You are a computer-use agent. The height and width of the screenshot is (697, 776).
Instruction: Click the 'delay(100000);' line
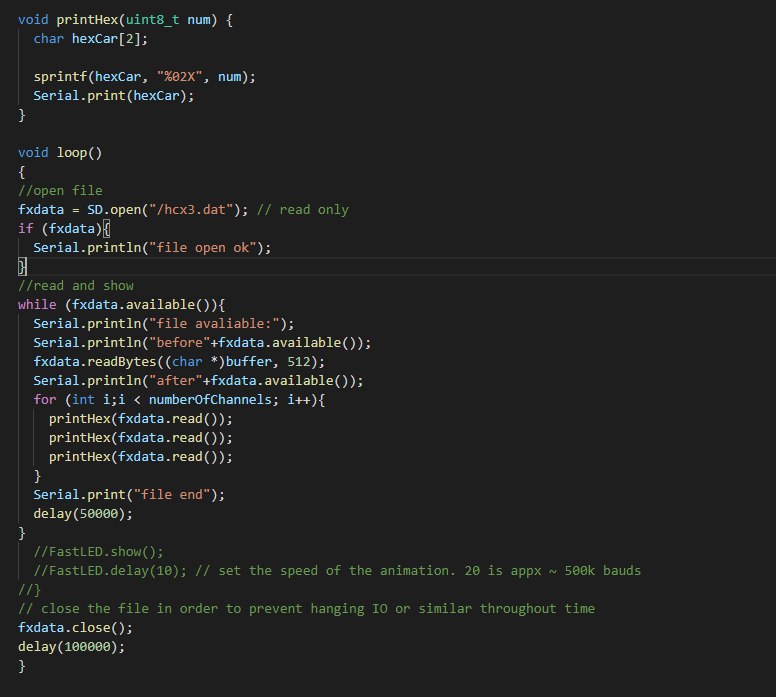click(x=72, y=647)
